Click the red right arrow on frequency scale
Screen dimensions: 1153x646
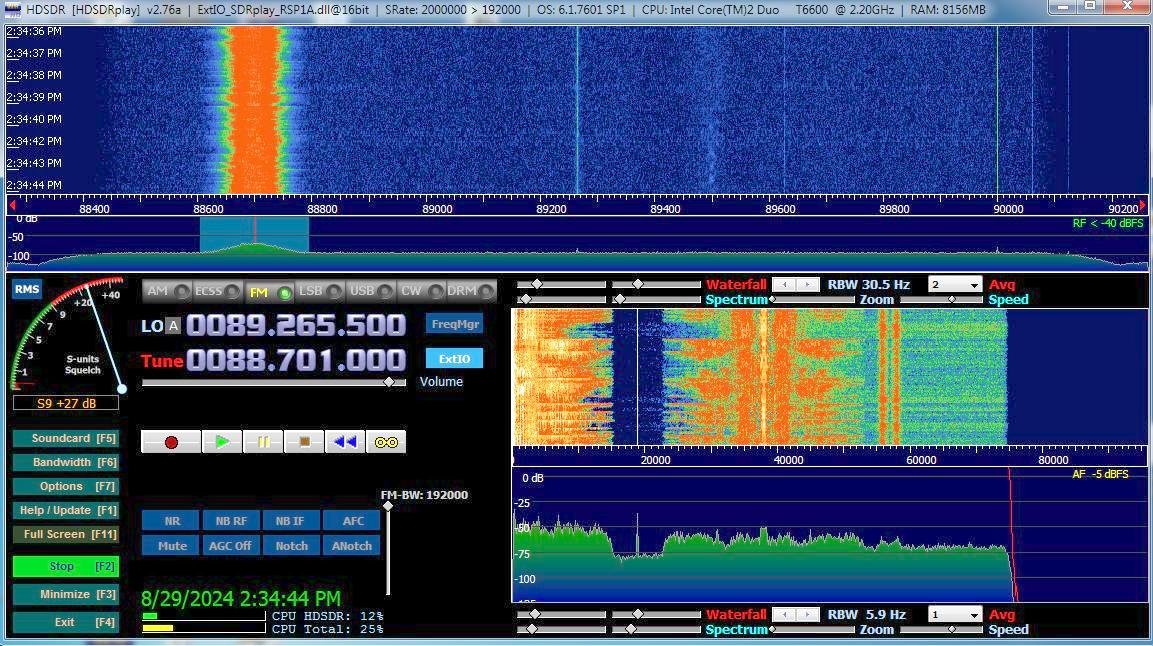pos(1142,205)
